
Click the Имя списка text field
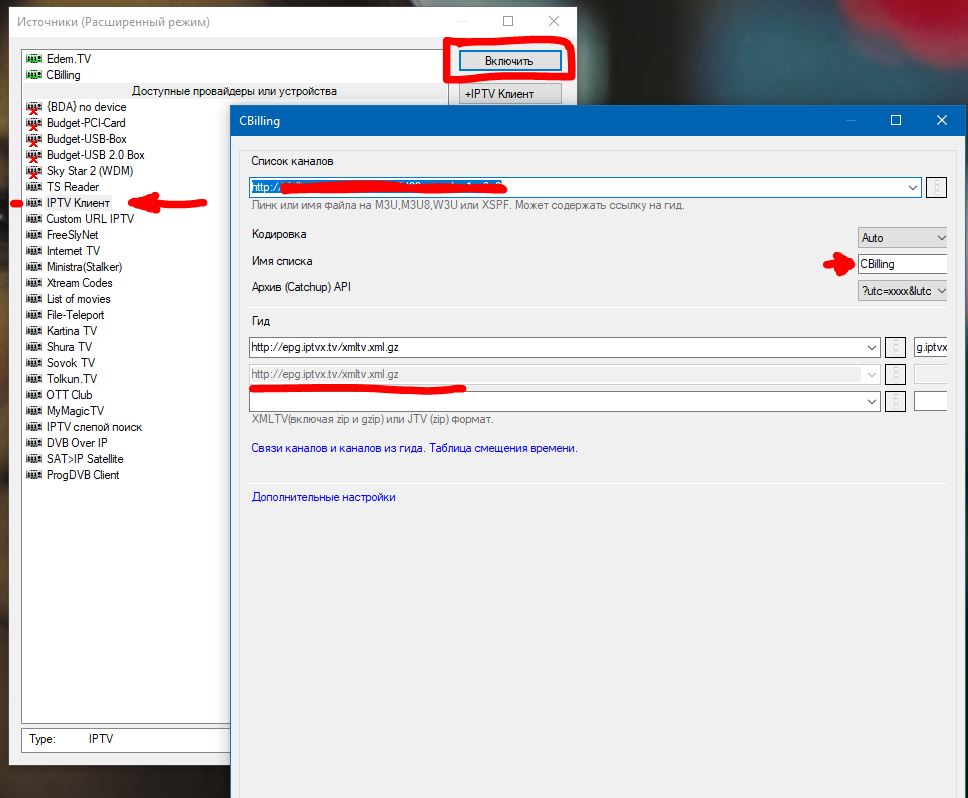click(902, 264)
